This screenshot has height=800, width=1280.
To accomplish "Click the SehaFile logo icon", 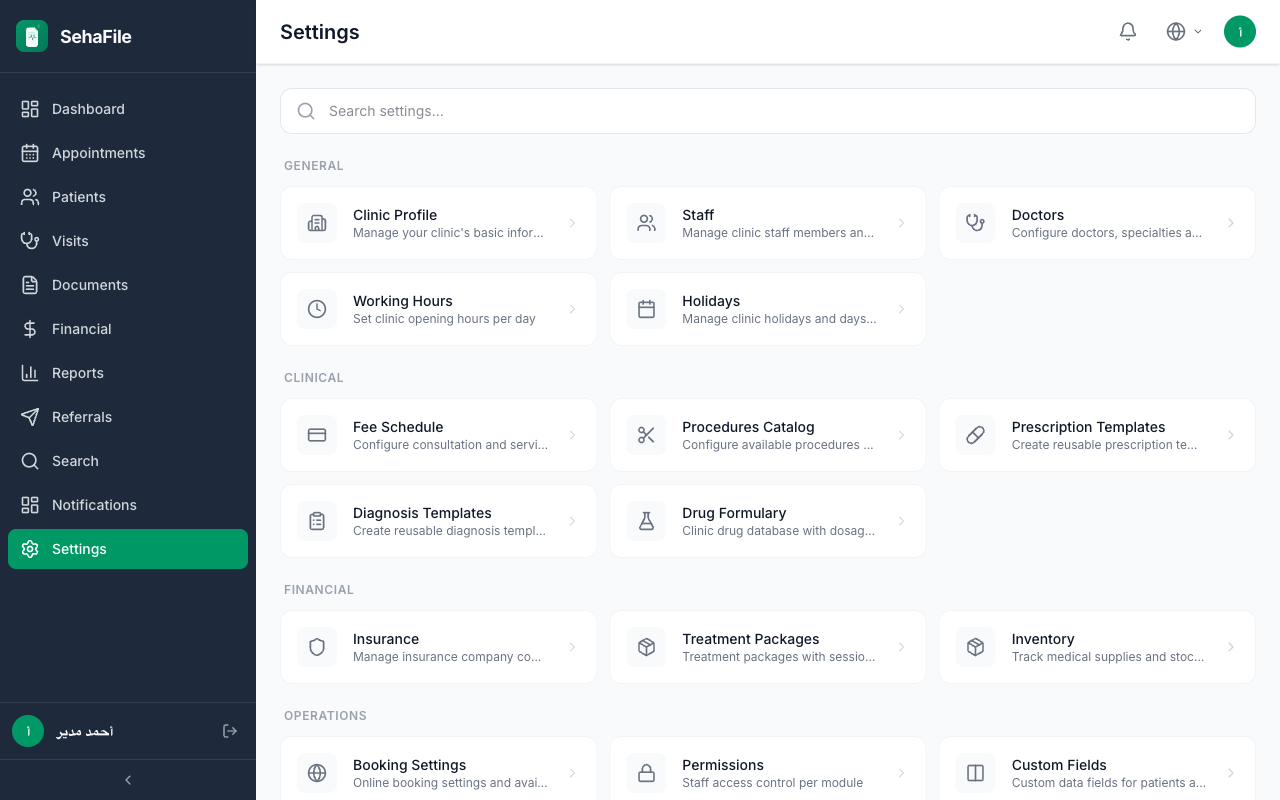I will pos(32,36).
